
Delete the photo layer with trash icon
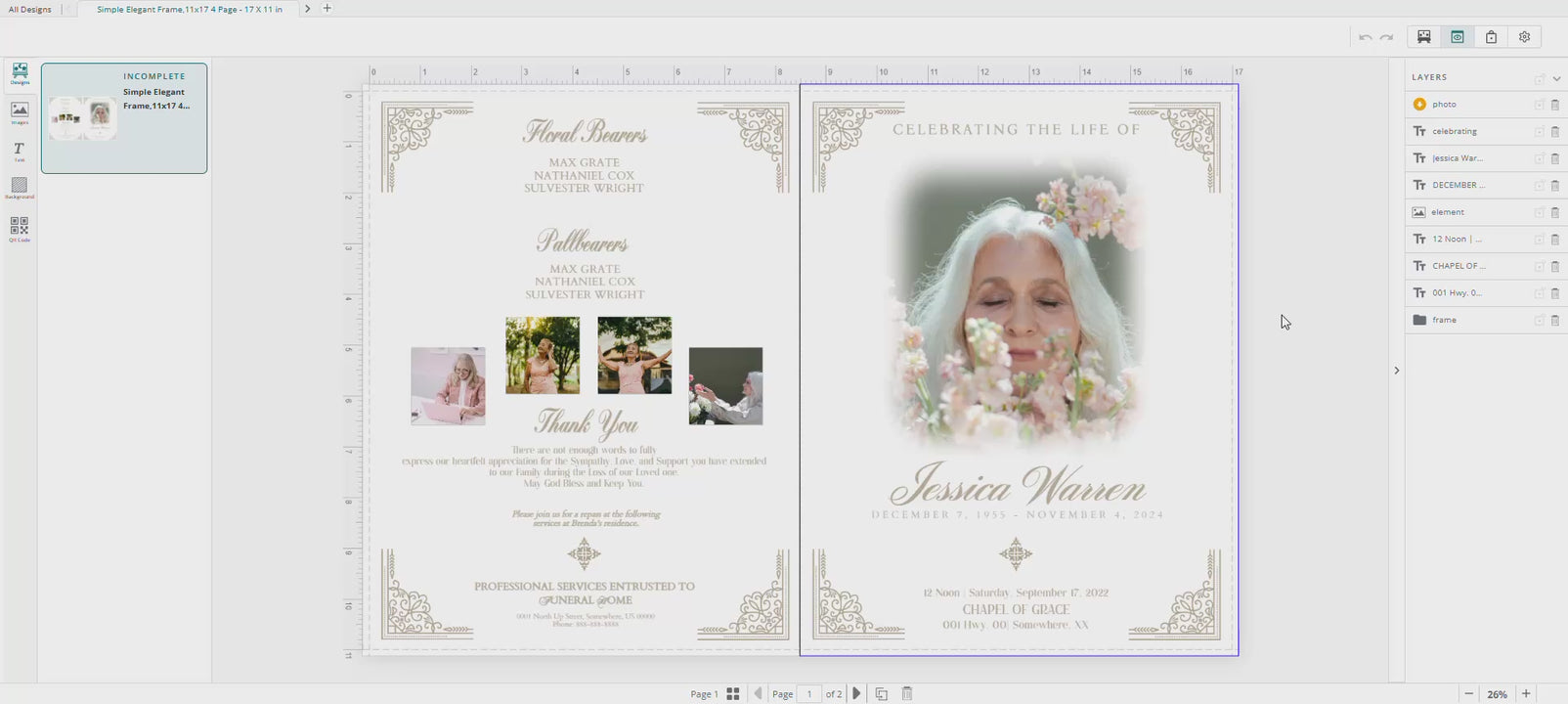1555,105
